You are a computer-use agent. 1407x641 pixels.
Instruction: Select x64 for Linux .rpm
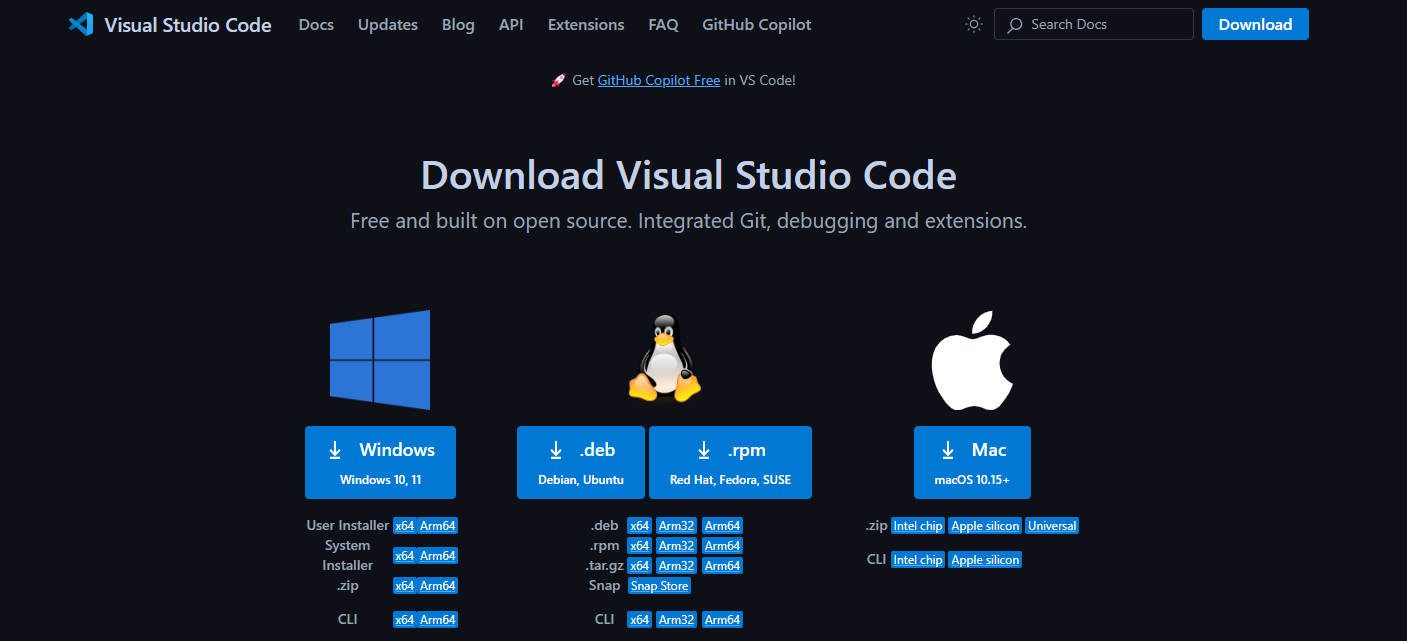pyautogui.click(x=639, y=546)
